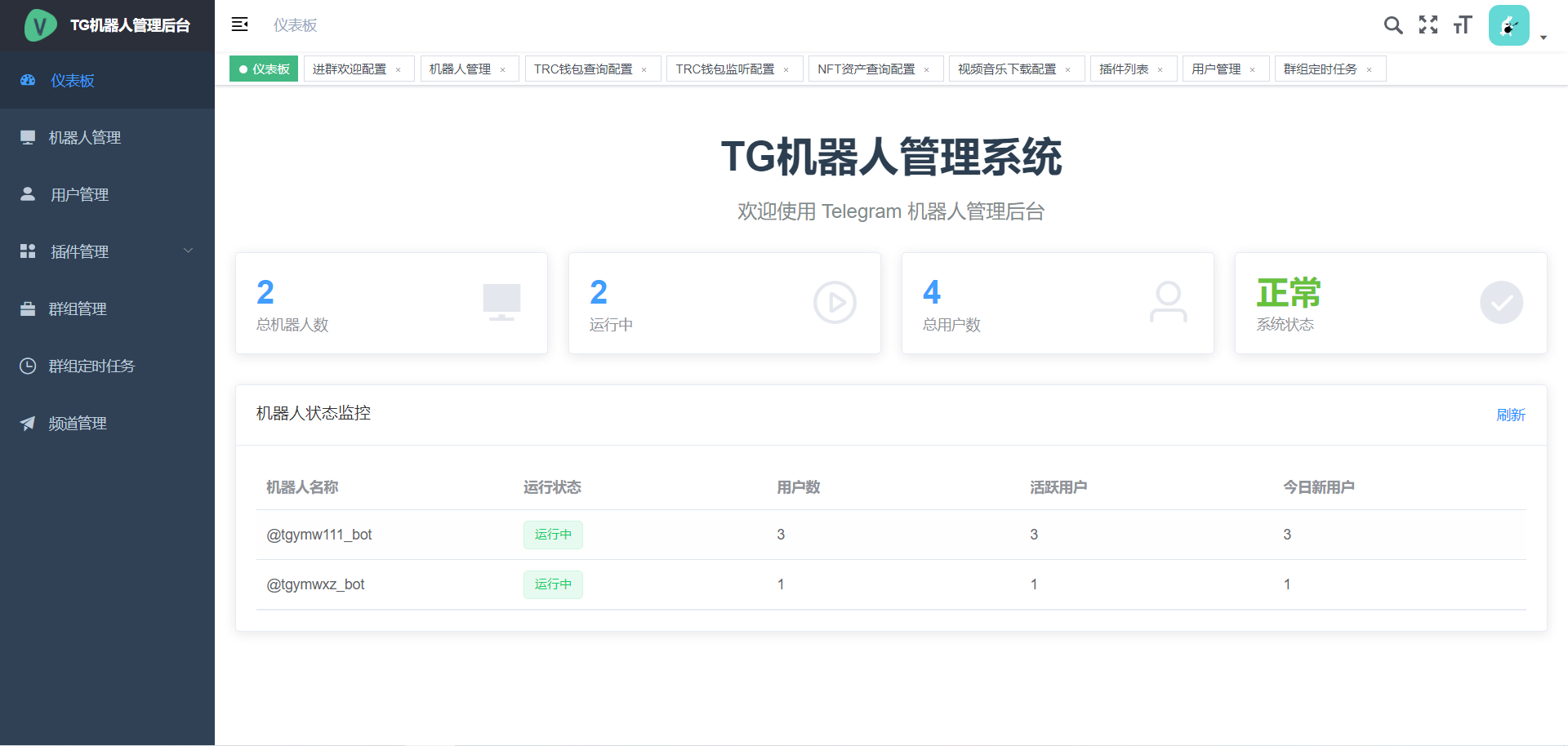1568x746 pixels.
Task: Select the @tgymw111_bot row in the table
Action: 318,535
